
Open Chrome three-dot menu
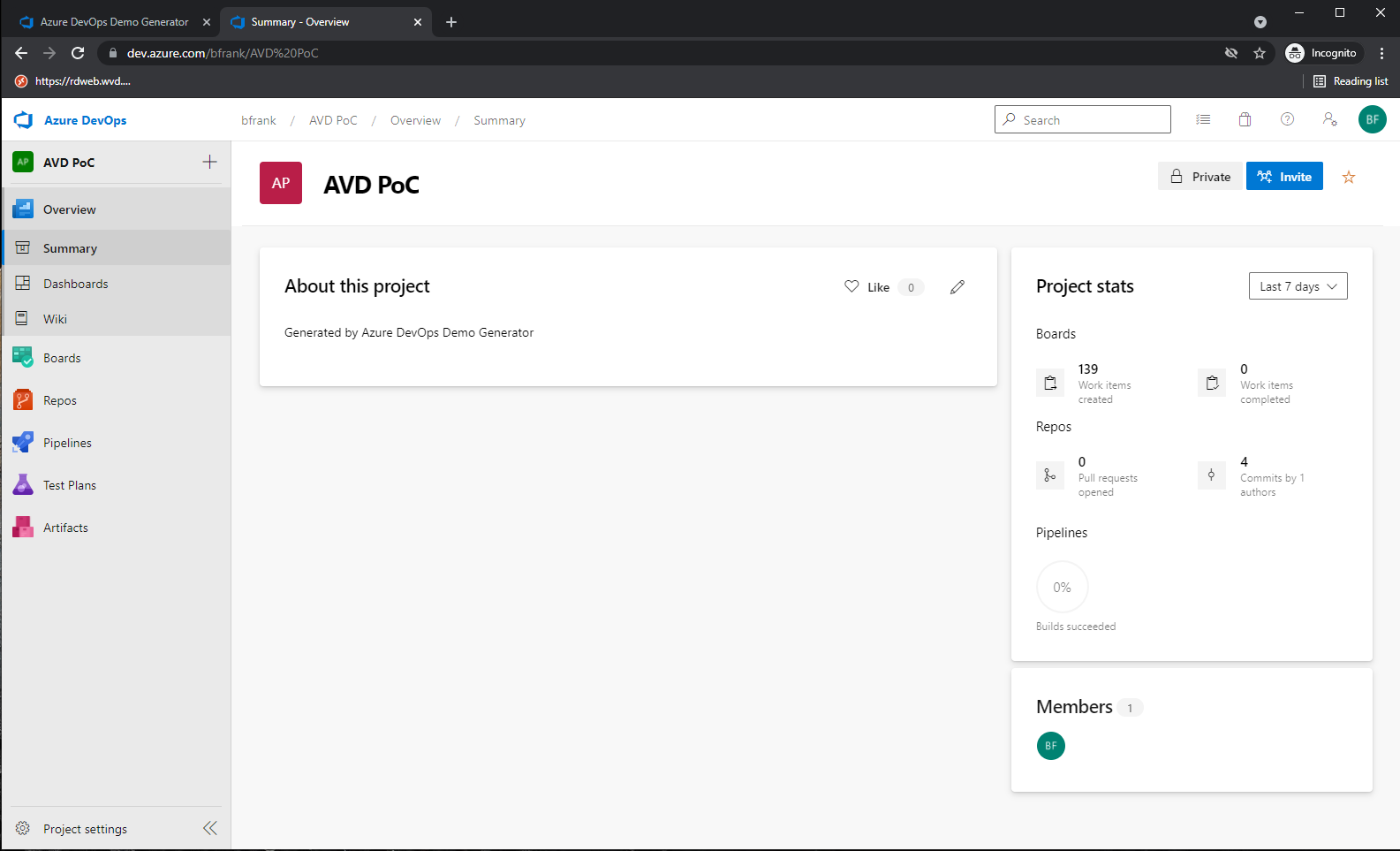pos(1381,53)
